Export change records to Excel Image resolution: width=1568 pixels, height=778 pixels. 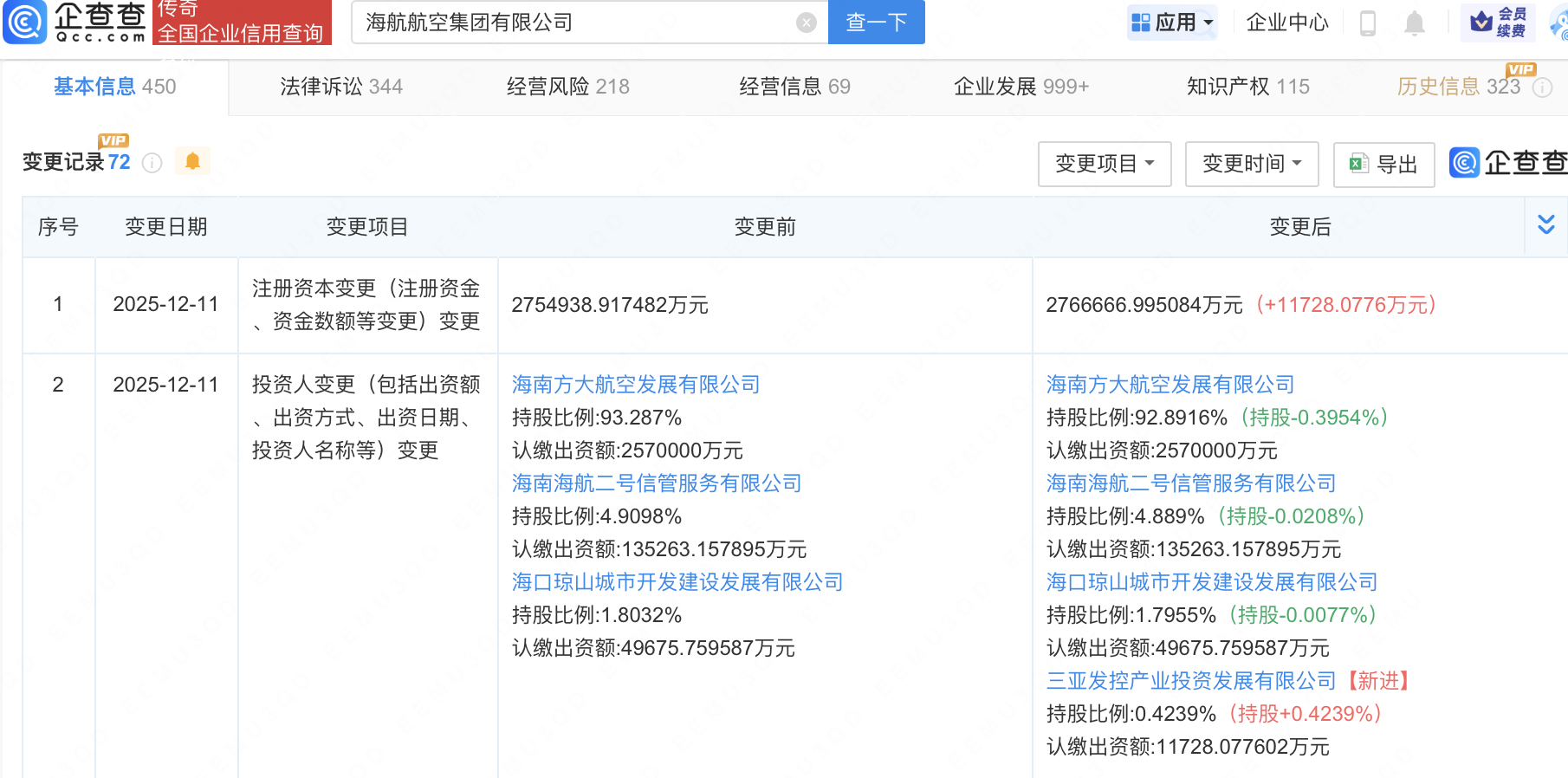point(1383,164)
